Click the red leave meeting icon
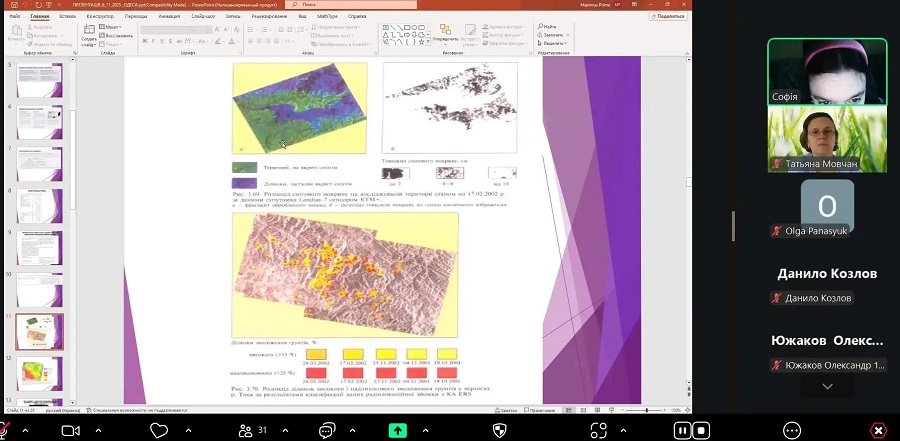Viewport: 900px width, 441px height. [x=879, y=430]
